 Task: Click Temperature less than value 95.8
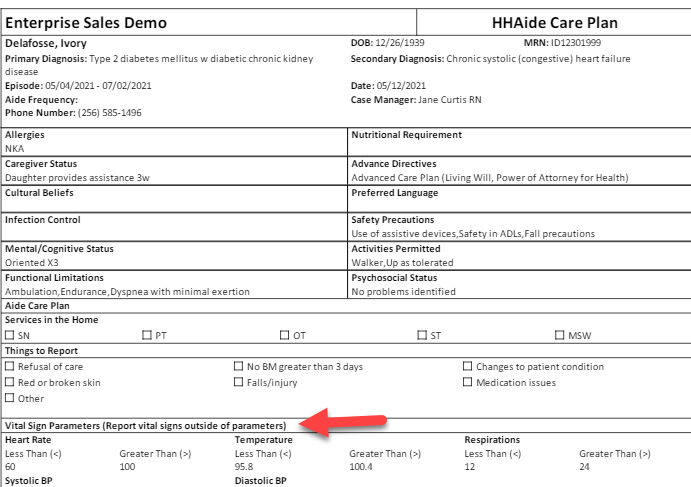pyautogui.click(x=244, y=467)
